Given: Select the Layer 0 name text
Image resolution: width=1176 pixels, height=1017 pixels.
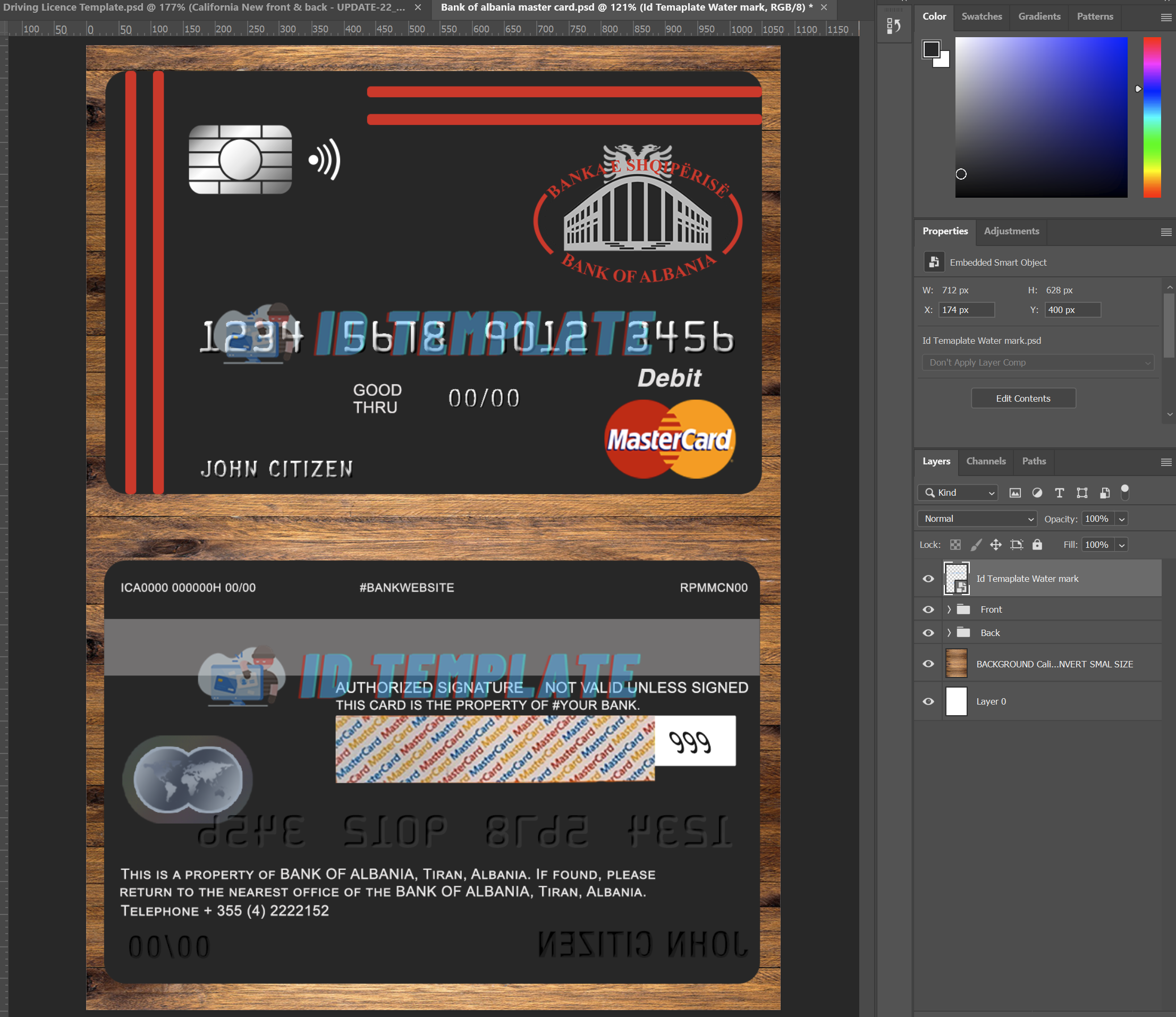Looking at the screenshot, I should click(991, 701).
